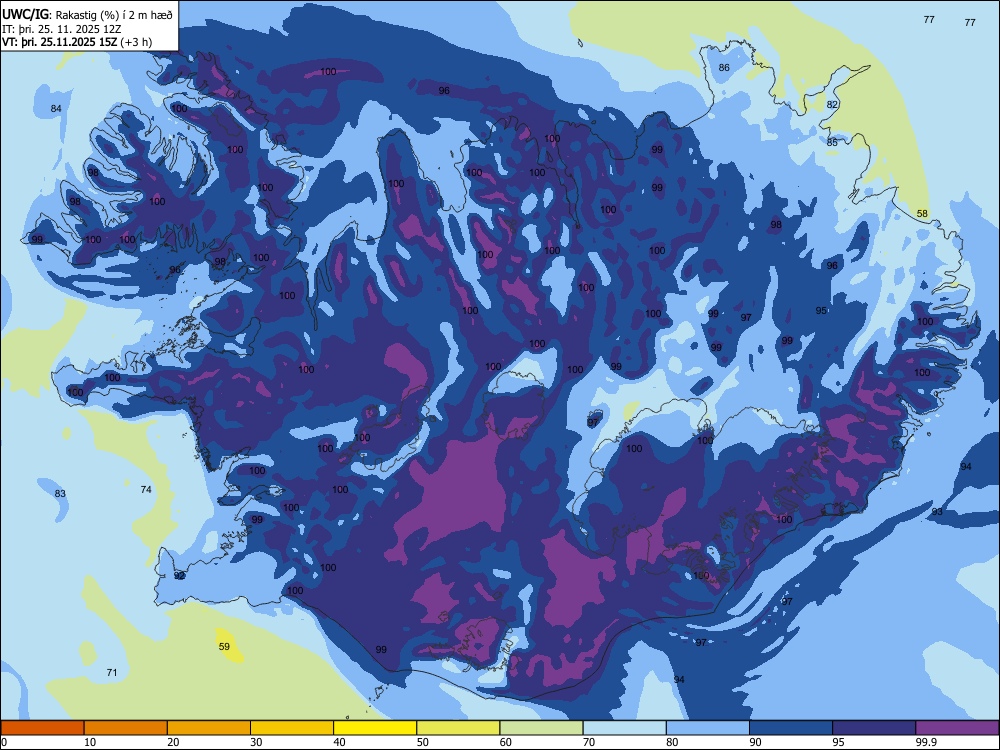The width and height of the screenshot is (1000, 750).
Task: Click the '82' humidity value on the map
Action: (x=832, y=105)
